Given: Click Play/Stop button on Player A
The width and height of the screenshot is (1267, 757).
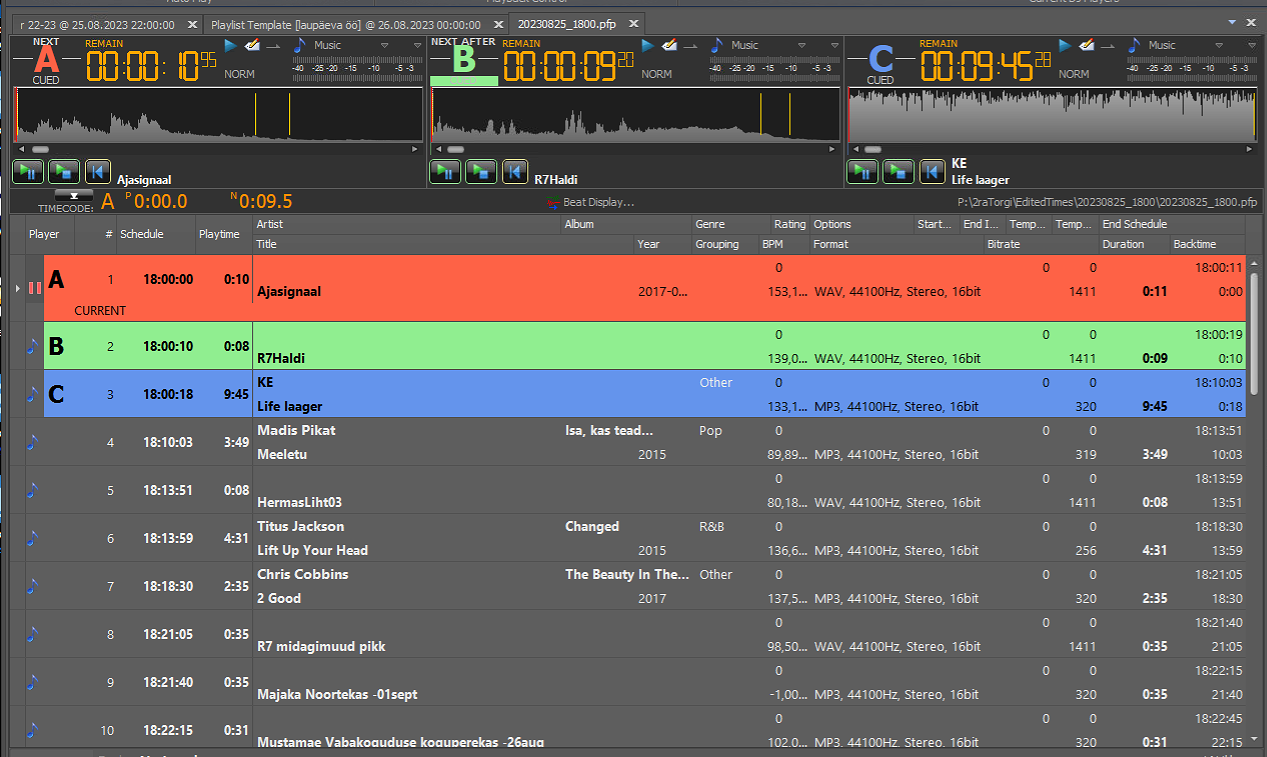Looking at the screenshot, I should click(x=63, y=172).
